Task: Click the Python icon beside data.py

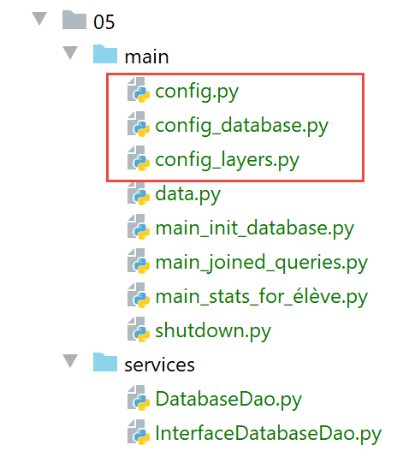Action: [x=137, y=193]
